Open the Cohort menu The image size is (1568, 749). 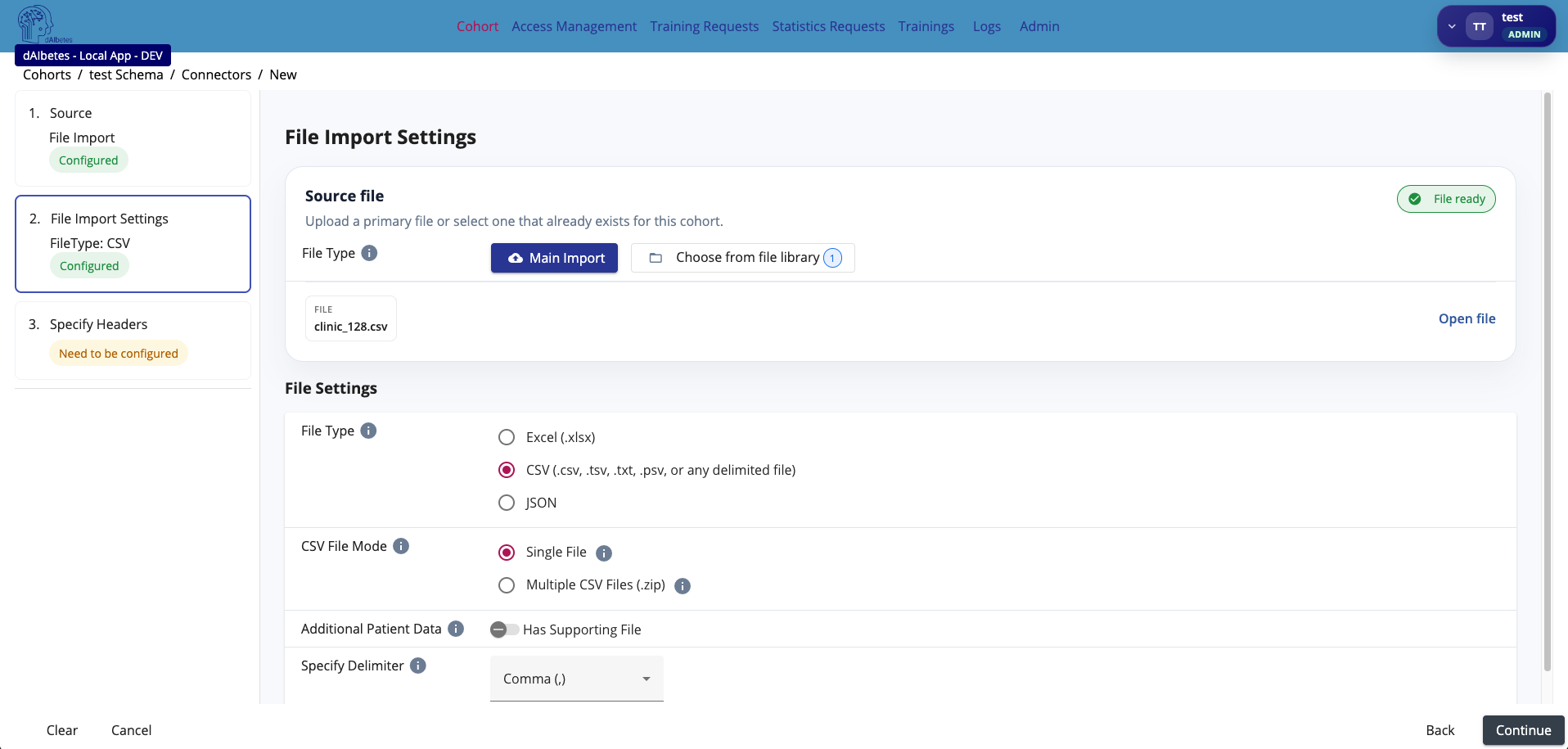click(477, 26)
